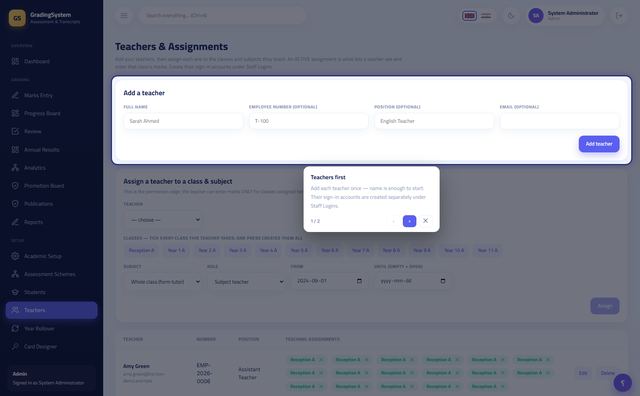Click the Progress Board icon
Image resolution: width=640 pixels, height=396 pixels.
tap(15, 113)
